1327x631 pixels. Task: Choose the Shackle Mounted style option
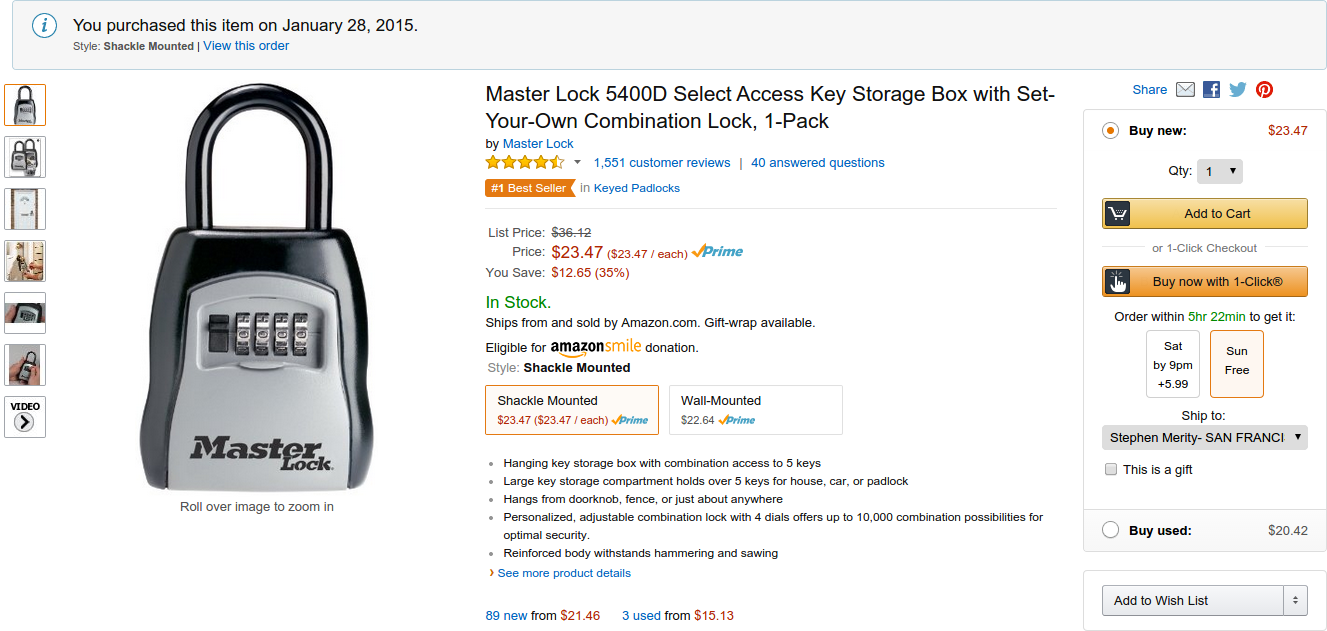(x=572, y=410)
